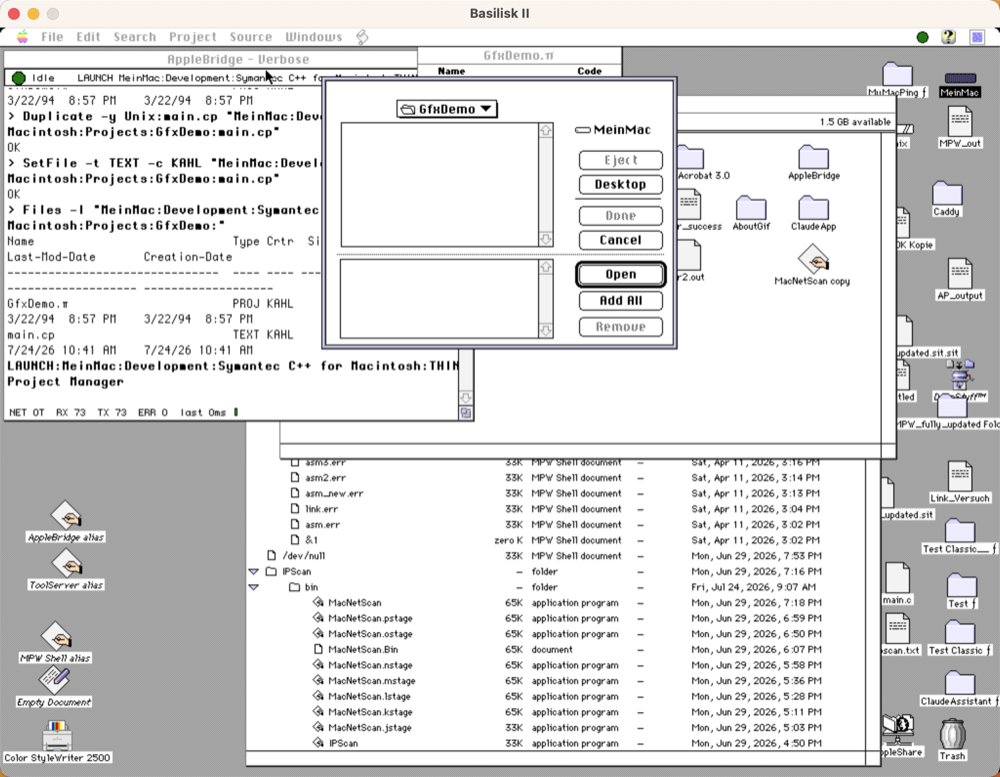Open the File menu

point(52,37)
